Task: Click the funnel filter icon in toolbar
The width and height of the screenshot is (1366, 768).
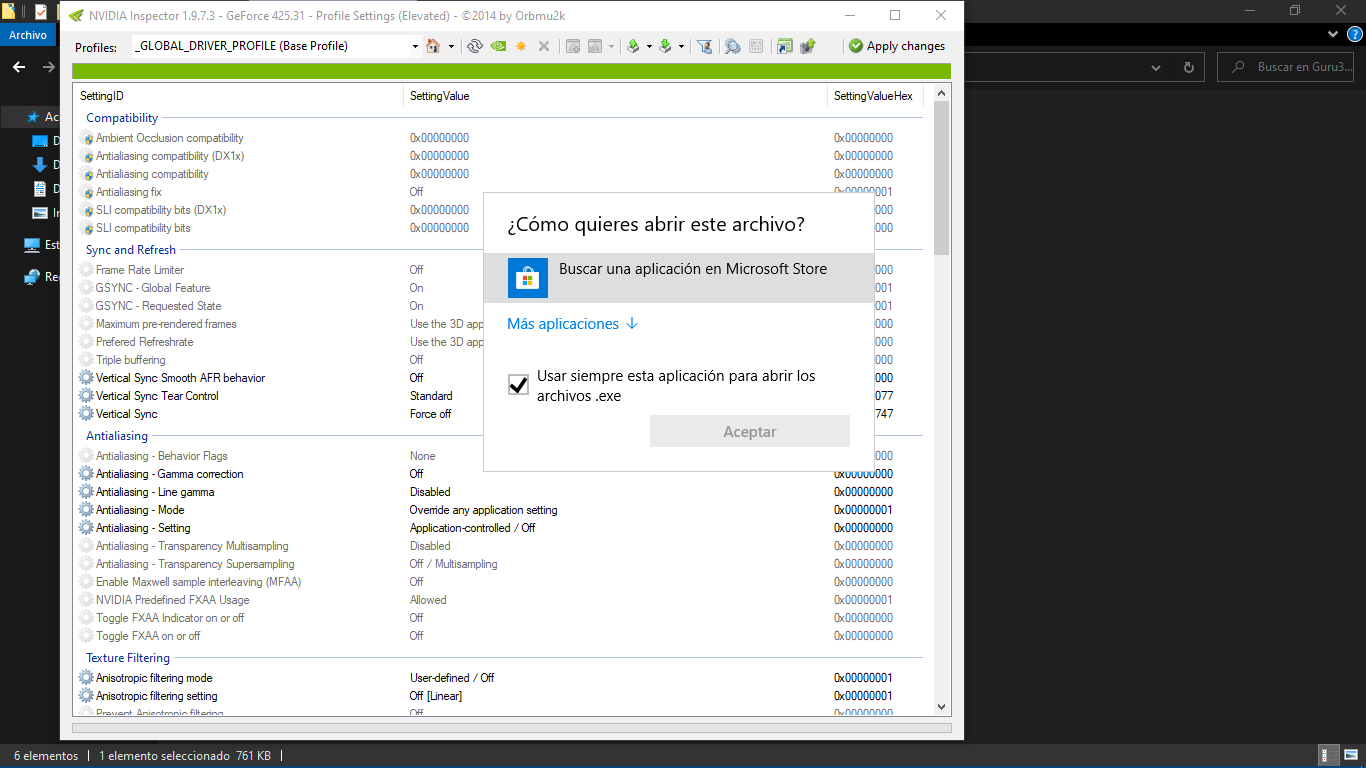Action: coord(704,46)
